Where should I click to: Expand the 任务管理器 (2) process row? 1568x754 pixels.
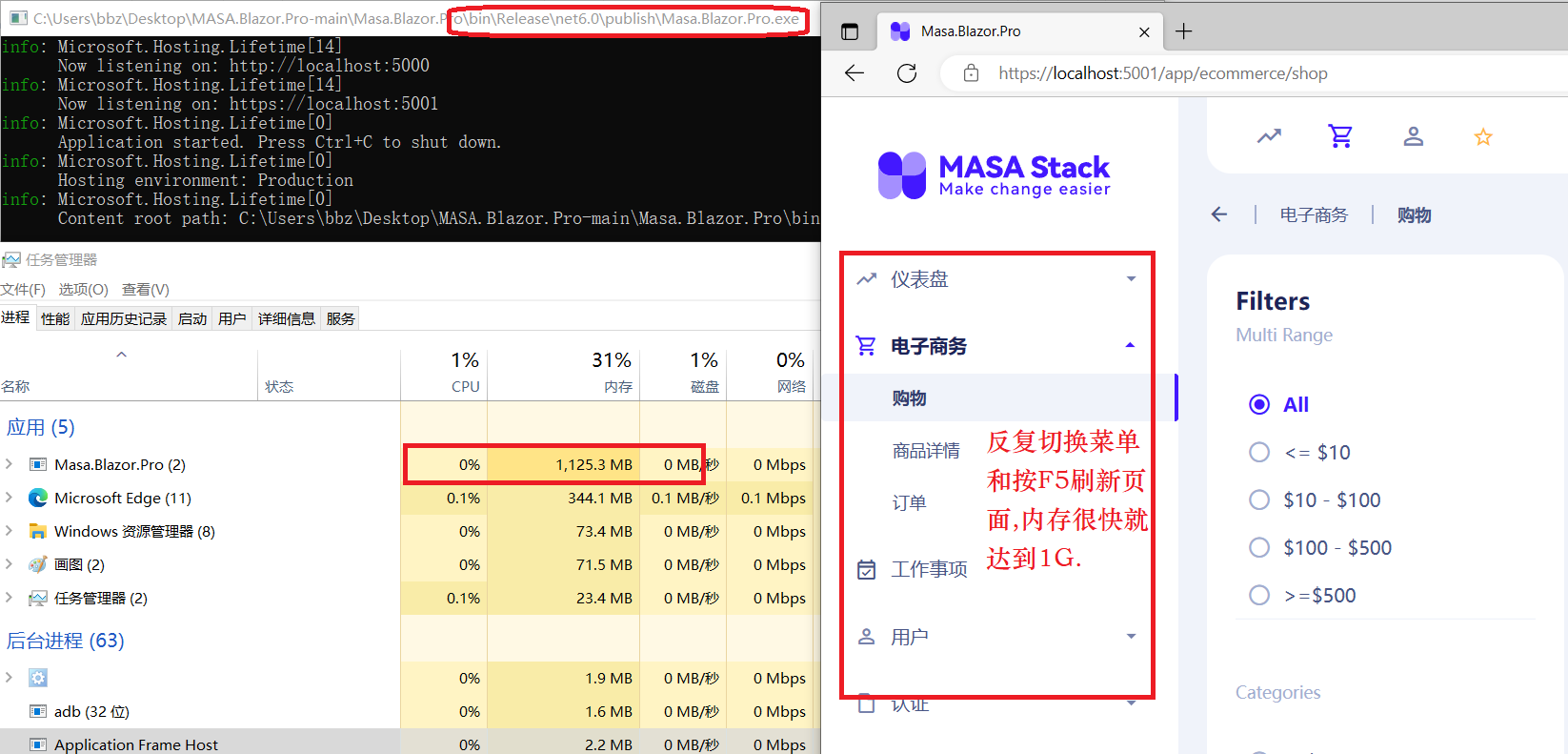(10, 598)
